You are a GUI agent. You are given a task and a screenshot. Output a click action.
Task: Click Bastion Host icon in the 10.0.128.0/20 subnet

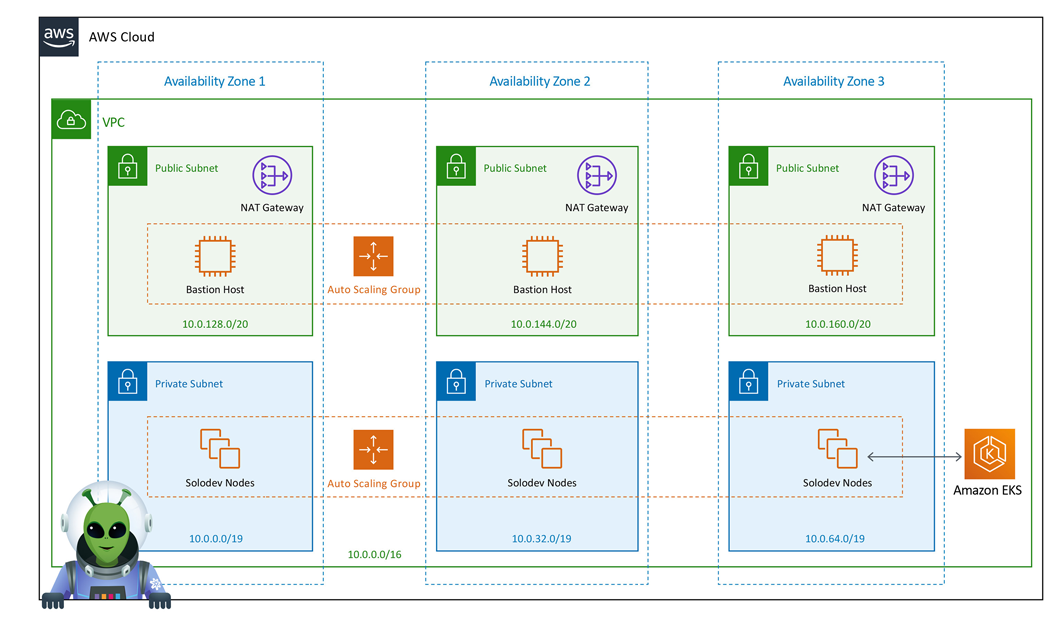click(x=214, y=257)
